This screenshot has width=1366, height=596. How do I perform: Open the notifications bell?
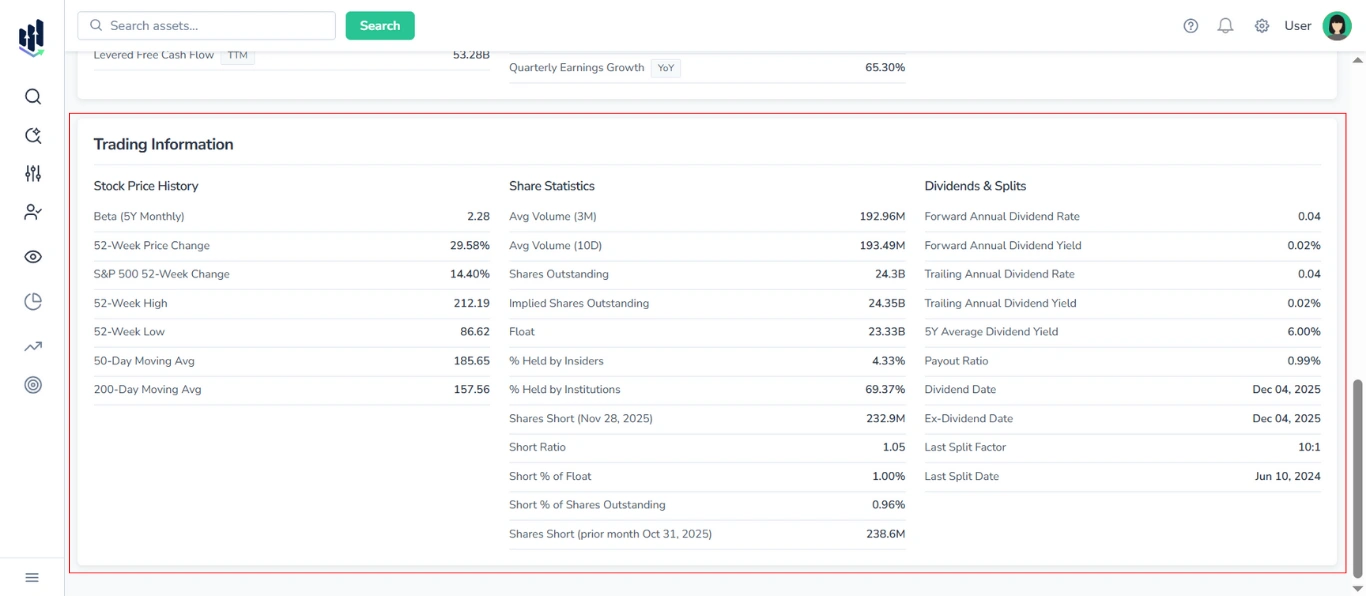[1225, 26]
